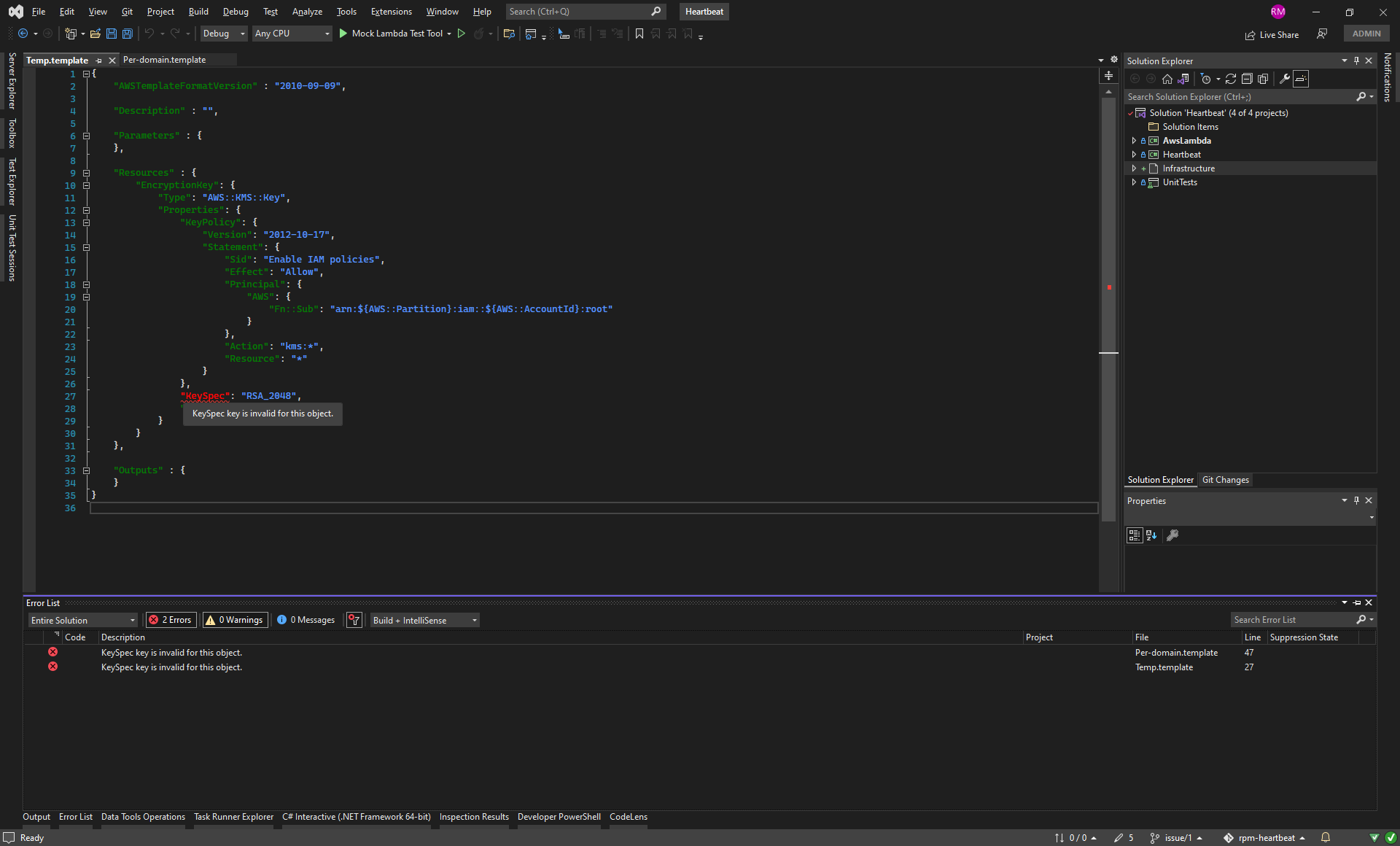Screen dimensions: 1400x846
Task: Click the Toggle Bookmark icon
Action: 639,34
